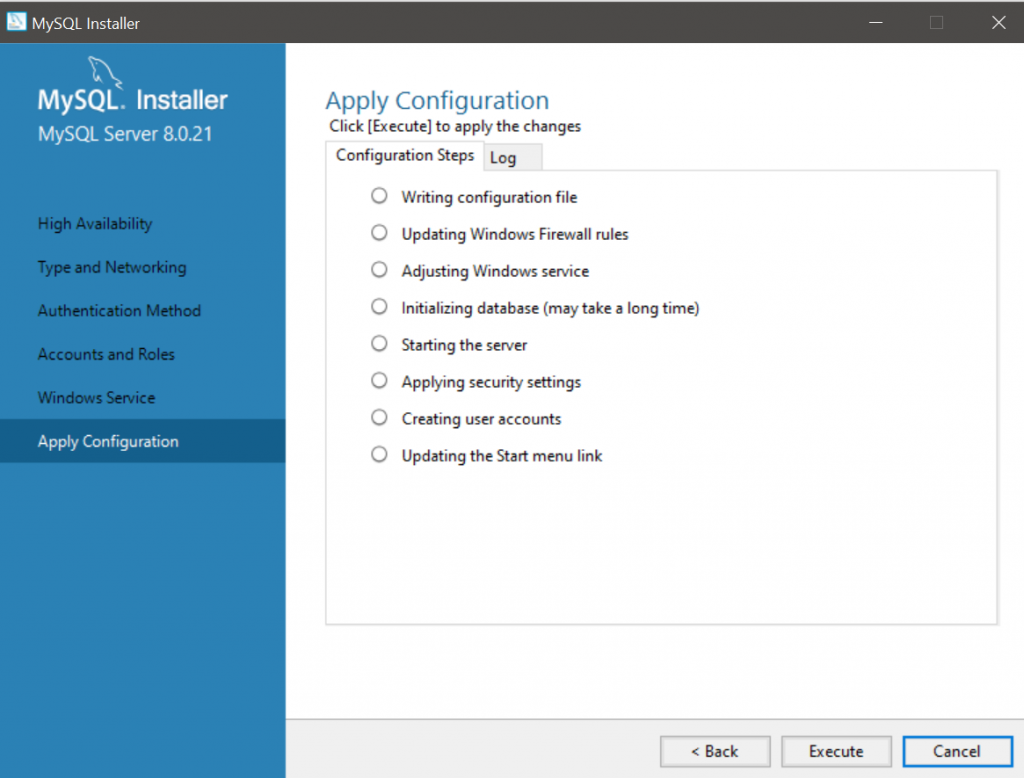Click 'Click [Execute] to apply the changes' text

pyautogui.click(x=455, y=126)
